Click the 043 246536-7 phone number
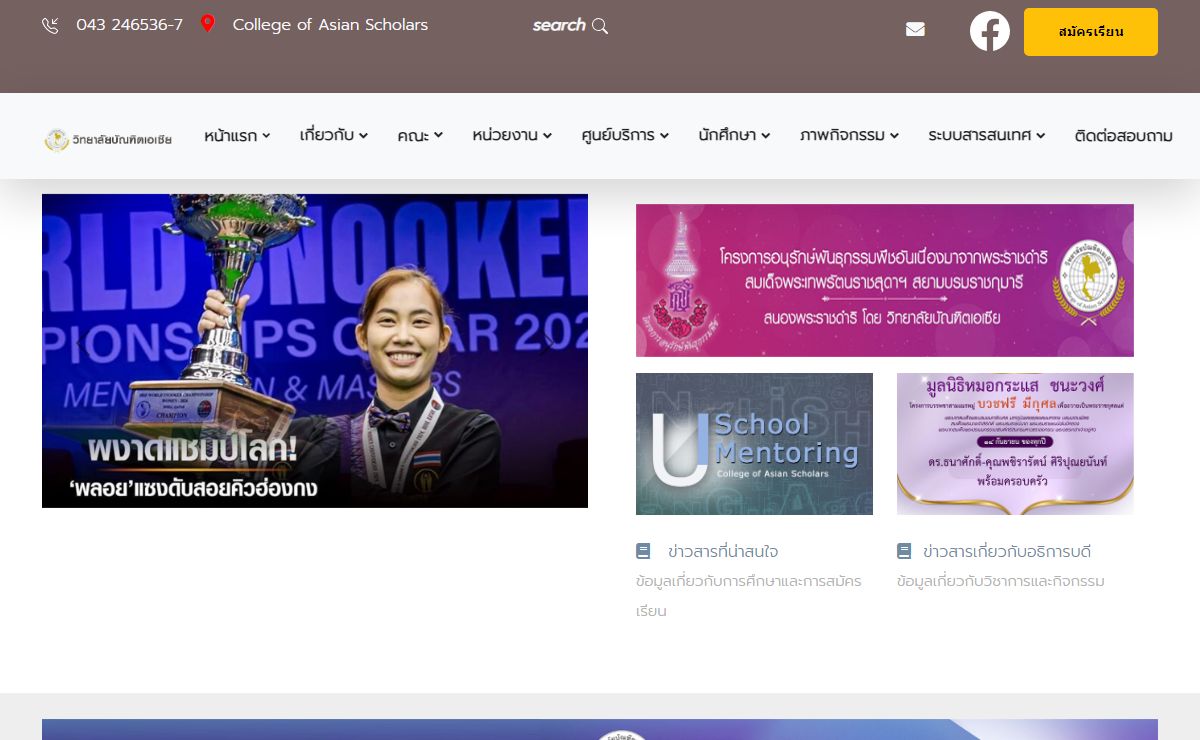The width and height of the screenshot is (1200, 740). point(130,25)
